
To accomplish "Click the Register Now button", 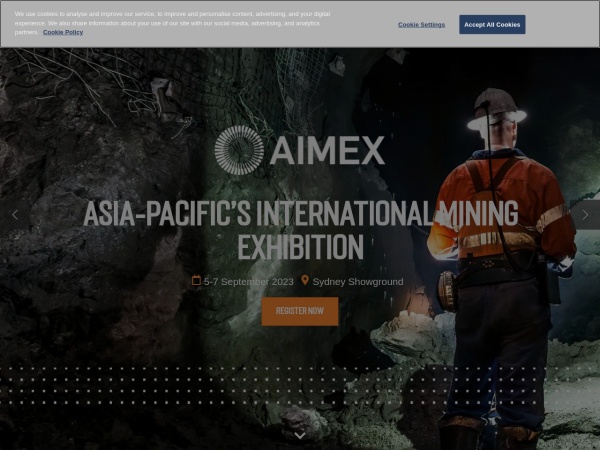I will [300, 311].
